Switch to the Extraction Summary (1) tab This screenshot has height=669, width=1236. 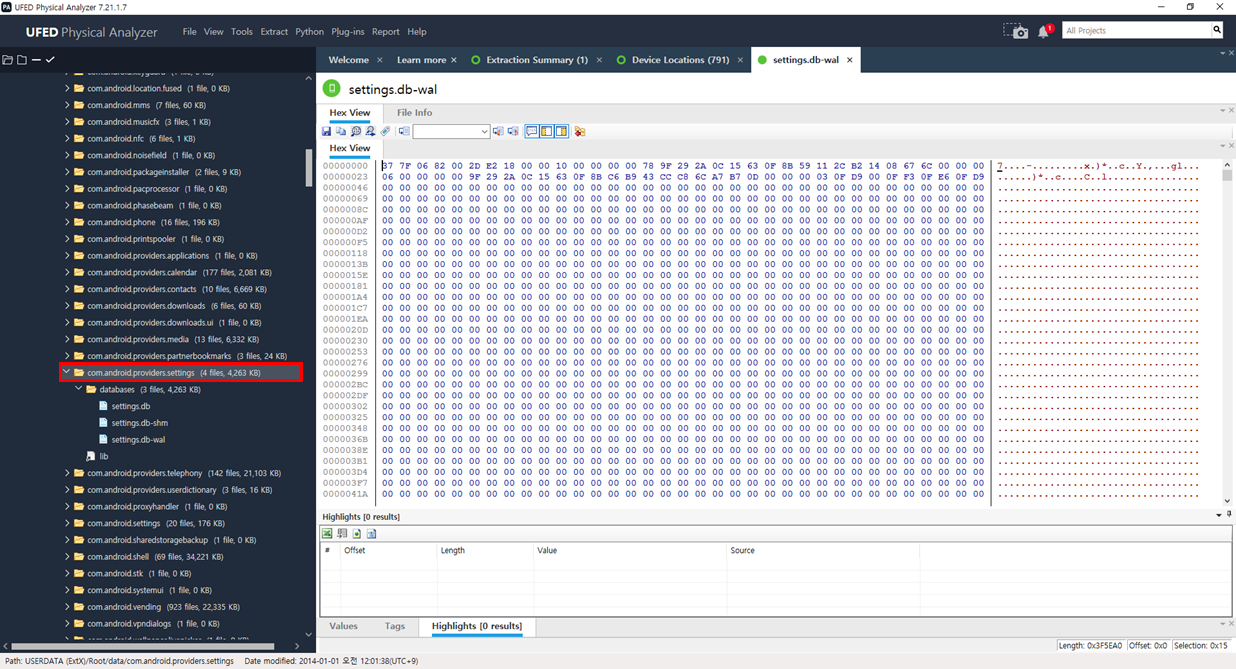point(536,60)
